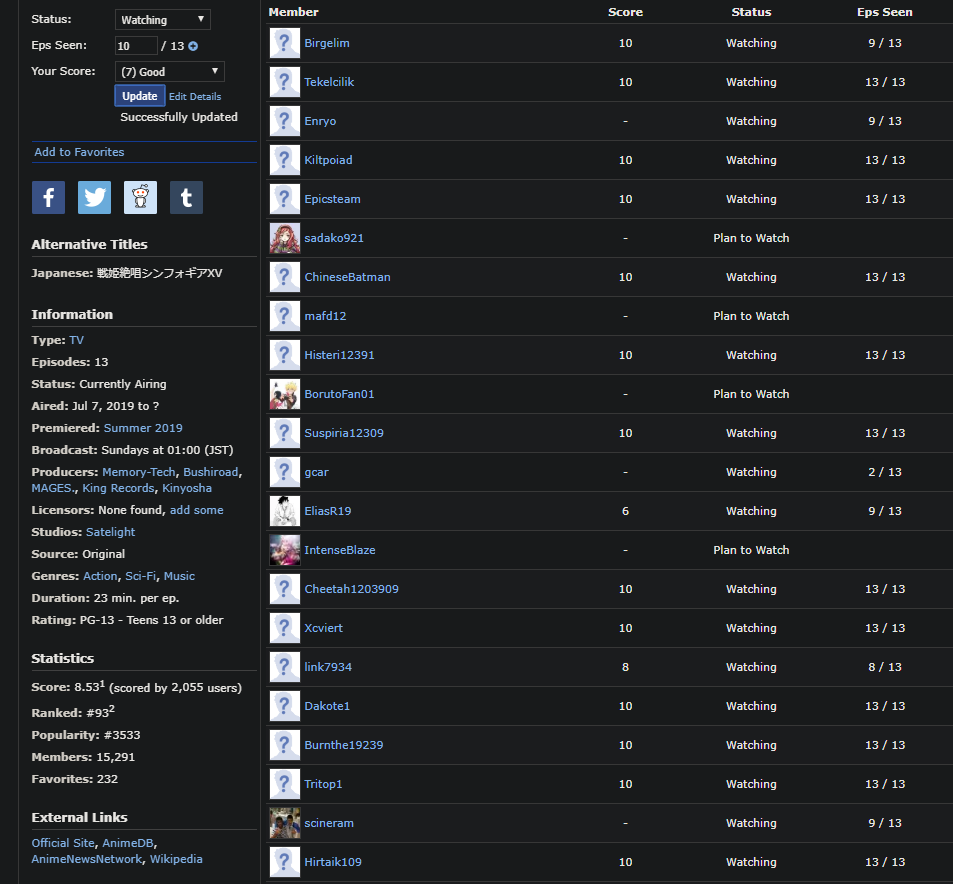Open Burnthe19239 member profile link
The width and height of the screenshot is (953, 884).
pos(343,745)
